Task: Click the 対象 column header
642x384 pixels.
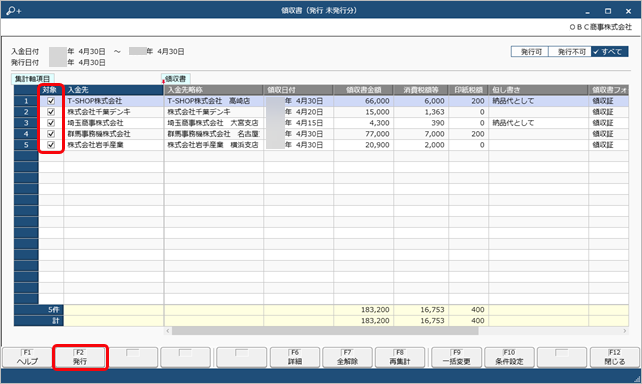Action: [51, 90]
